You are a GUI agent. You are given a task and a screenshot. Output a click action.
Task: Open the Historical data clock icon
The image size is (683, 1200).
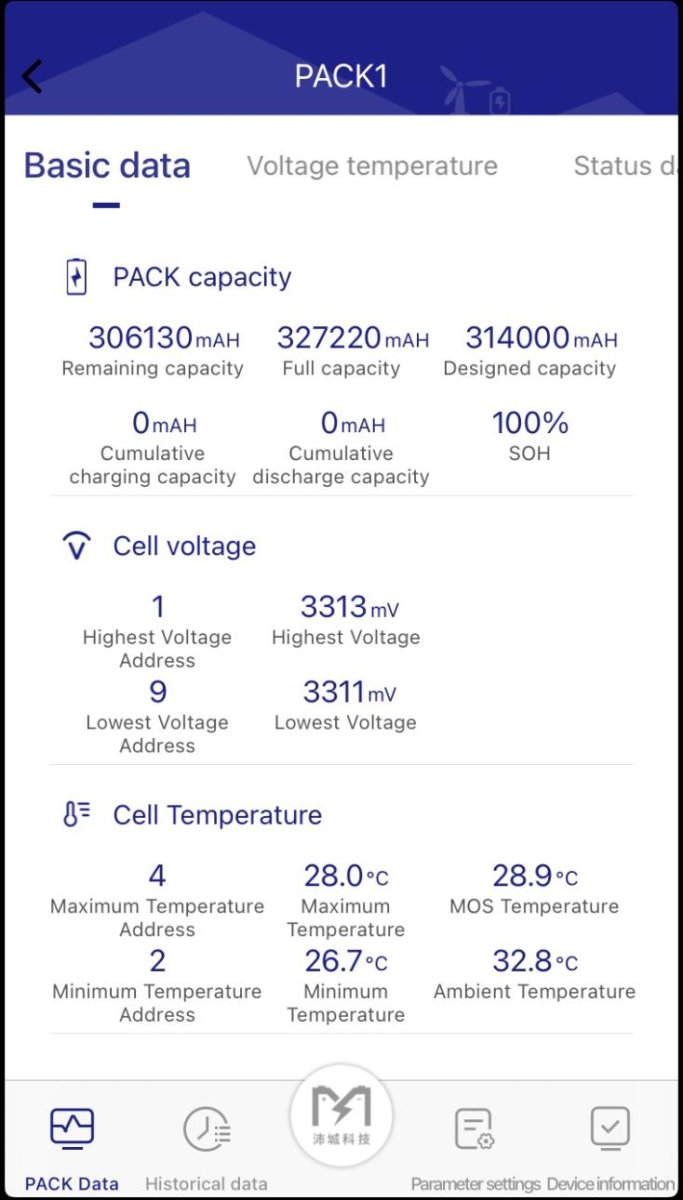point(207,1130)
